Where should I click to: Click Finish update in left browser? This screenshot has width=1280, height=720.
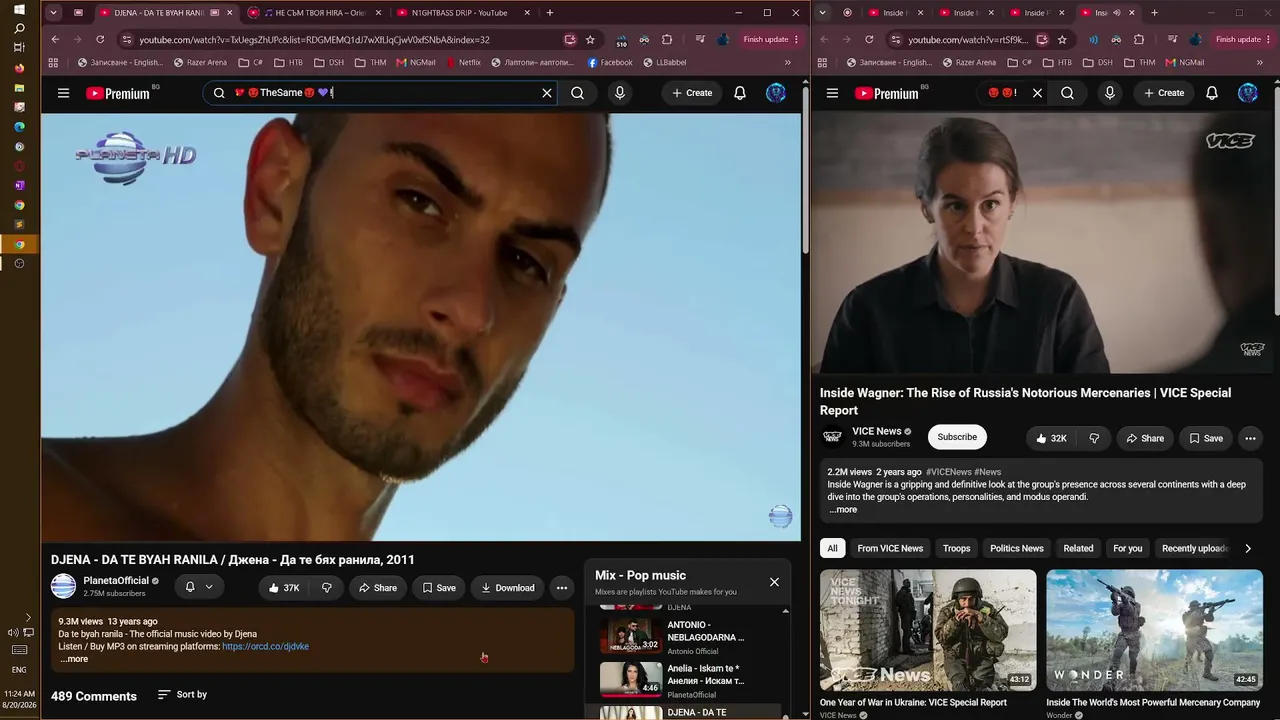tap(771, 40)
